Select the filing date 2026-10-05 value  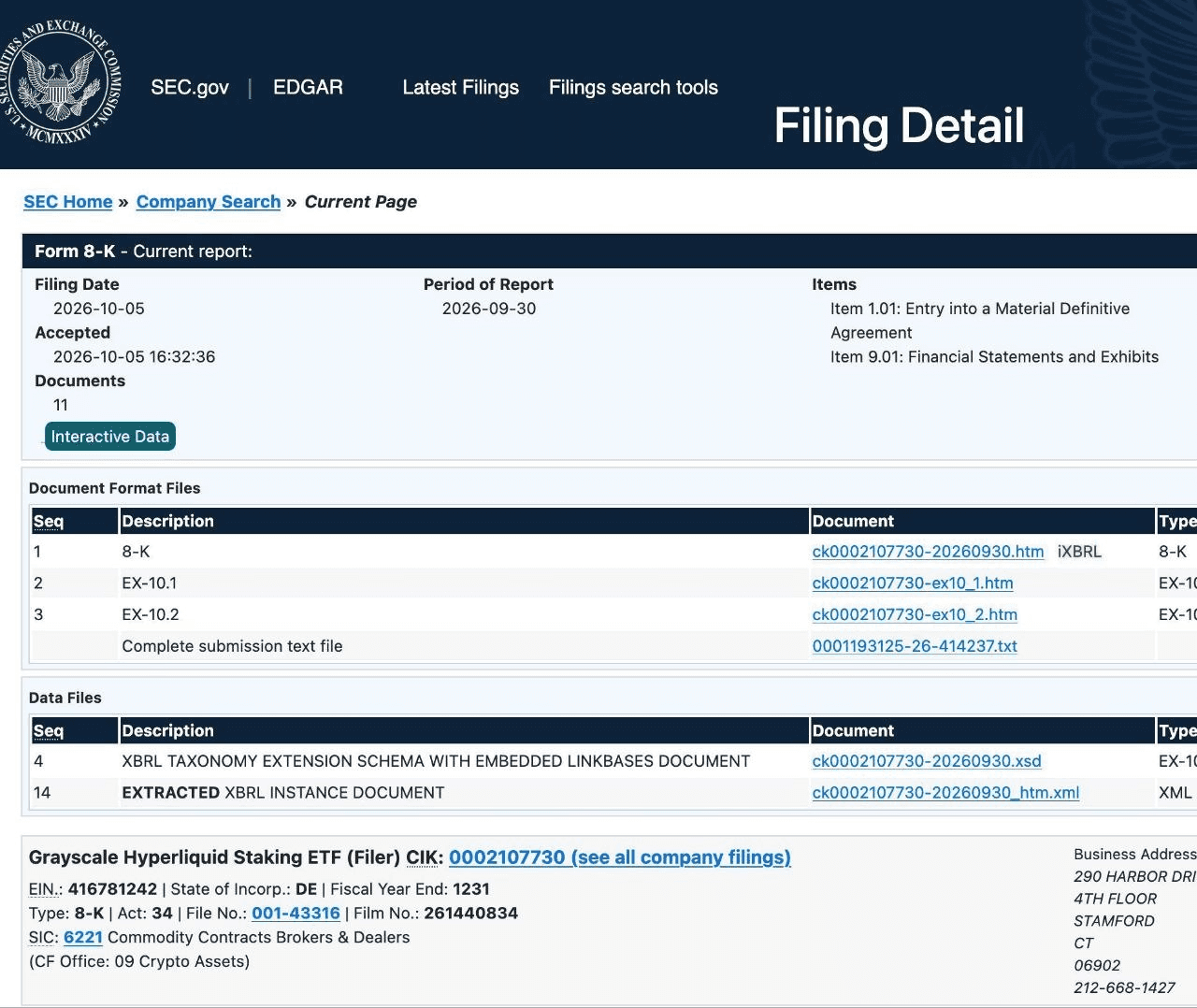(99, 309)
